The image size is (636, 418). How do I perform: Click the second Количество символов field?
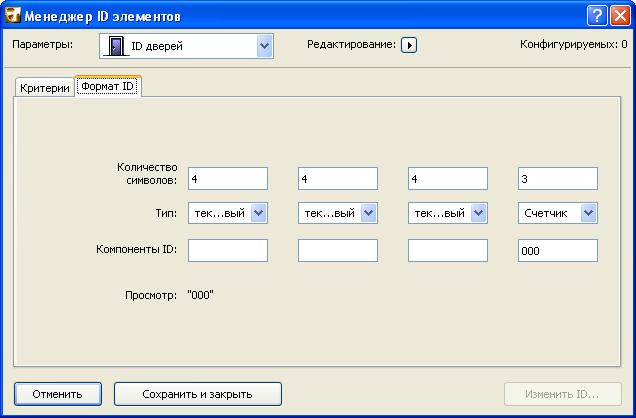click(x=337, y=178)
